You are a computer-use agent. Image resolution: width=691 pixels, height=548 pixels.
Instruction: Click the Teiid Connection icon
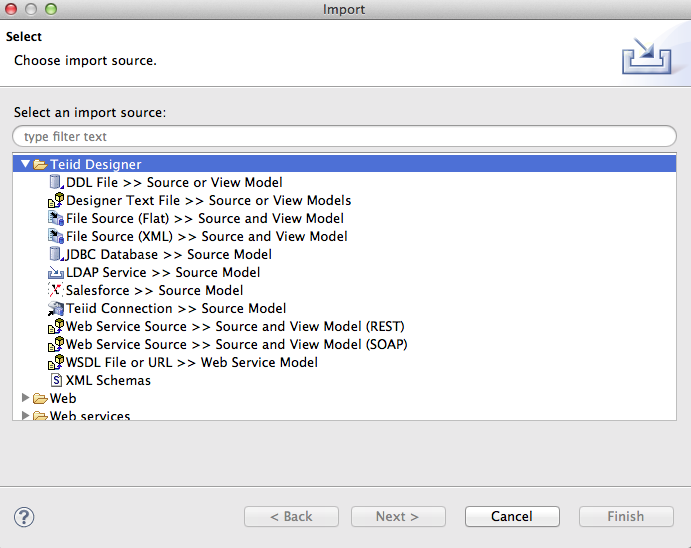(56, 308)
